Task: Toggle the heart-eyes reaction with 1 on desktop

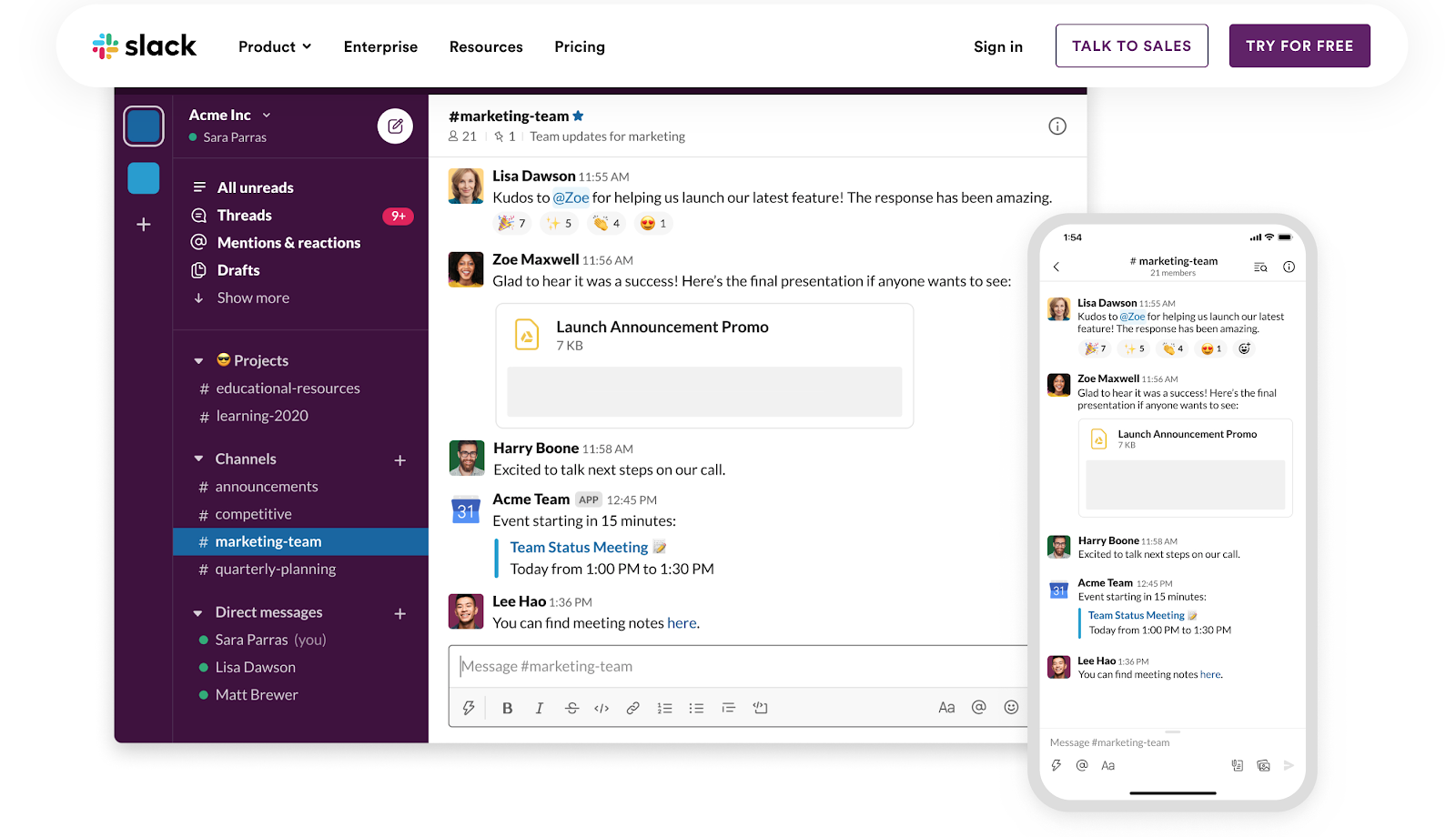Action: coord(653,223)
